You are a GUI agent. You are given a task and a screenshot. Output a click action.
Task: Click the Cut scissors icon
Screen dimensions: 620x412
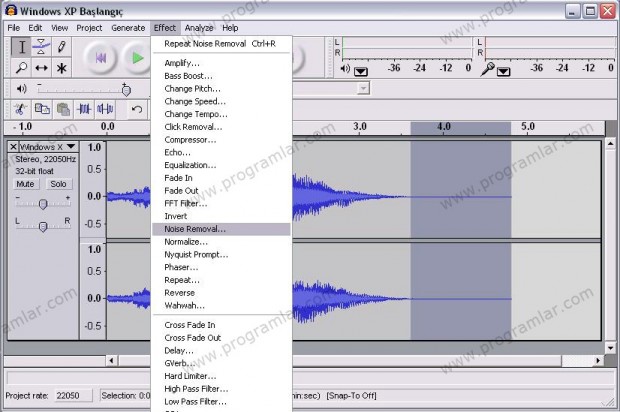(x=20, y=109)
